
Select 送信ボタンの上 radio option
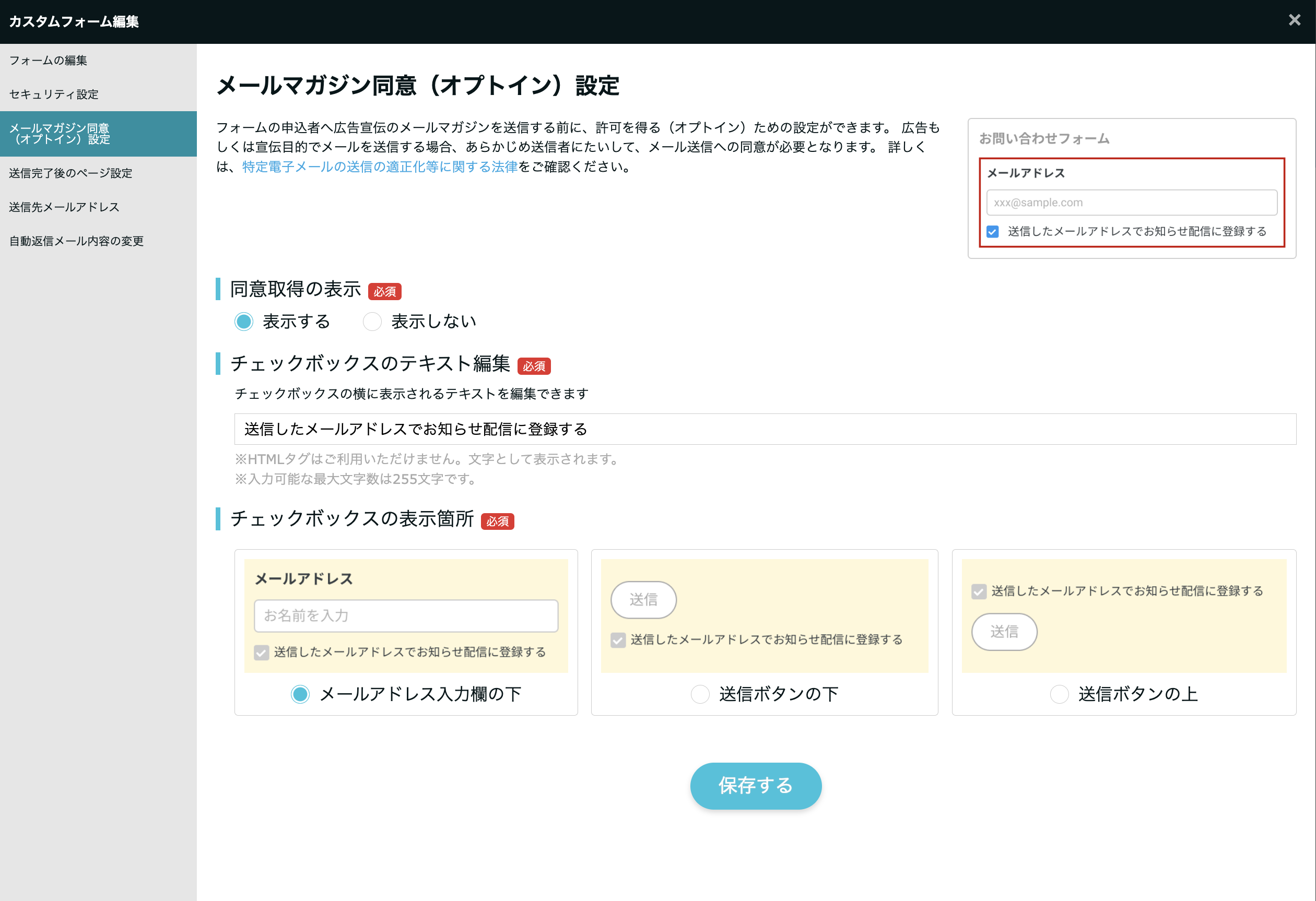point(1059,694)
